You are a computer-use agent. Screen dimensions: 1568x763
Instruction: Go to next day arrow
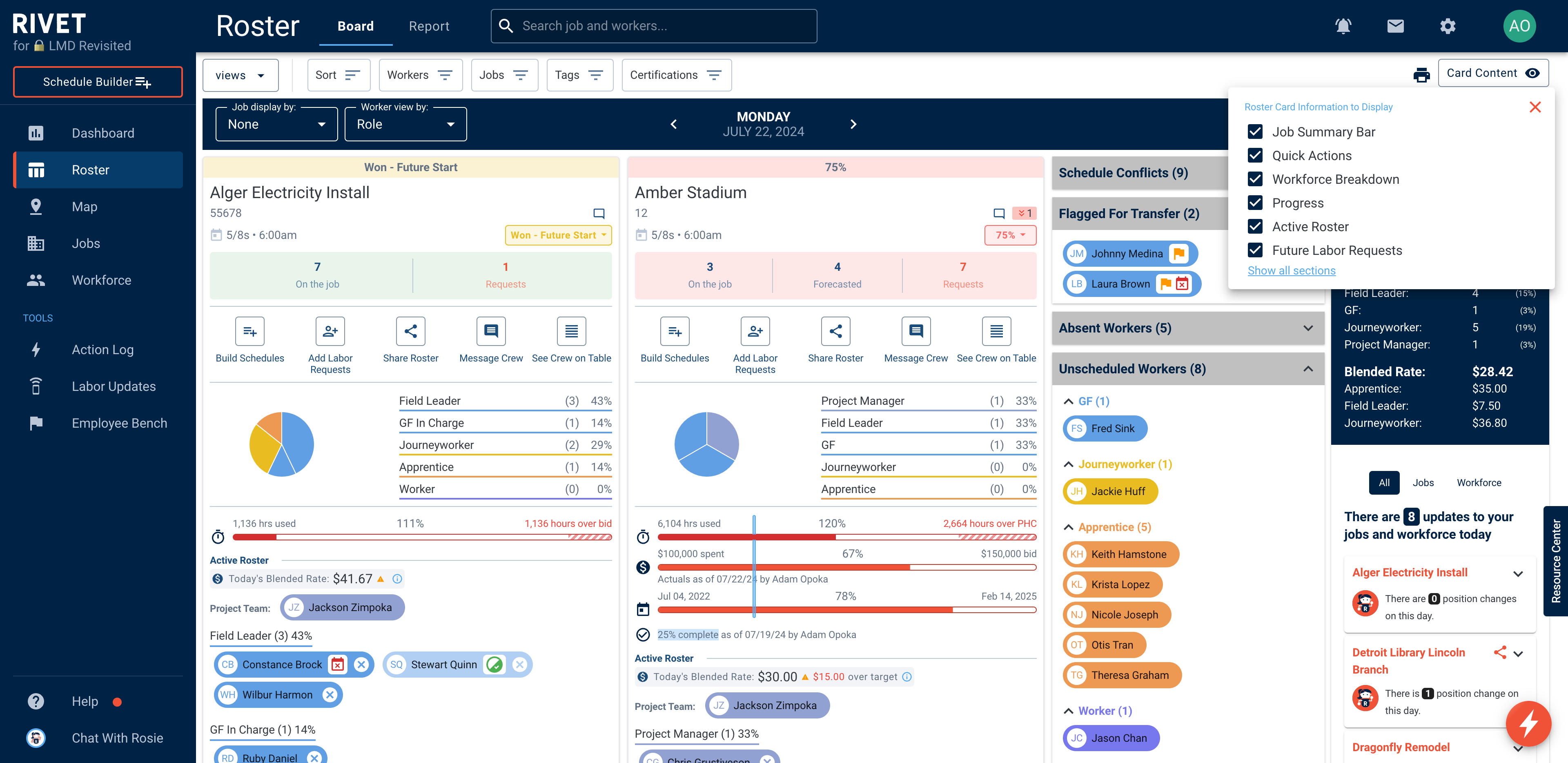click(x=853, y=124)
